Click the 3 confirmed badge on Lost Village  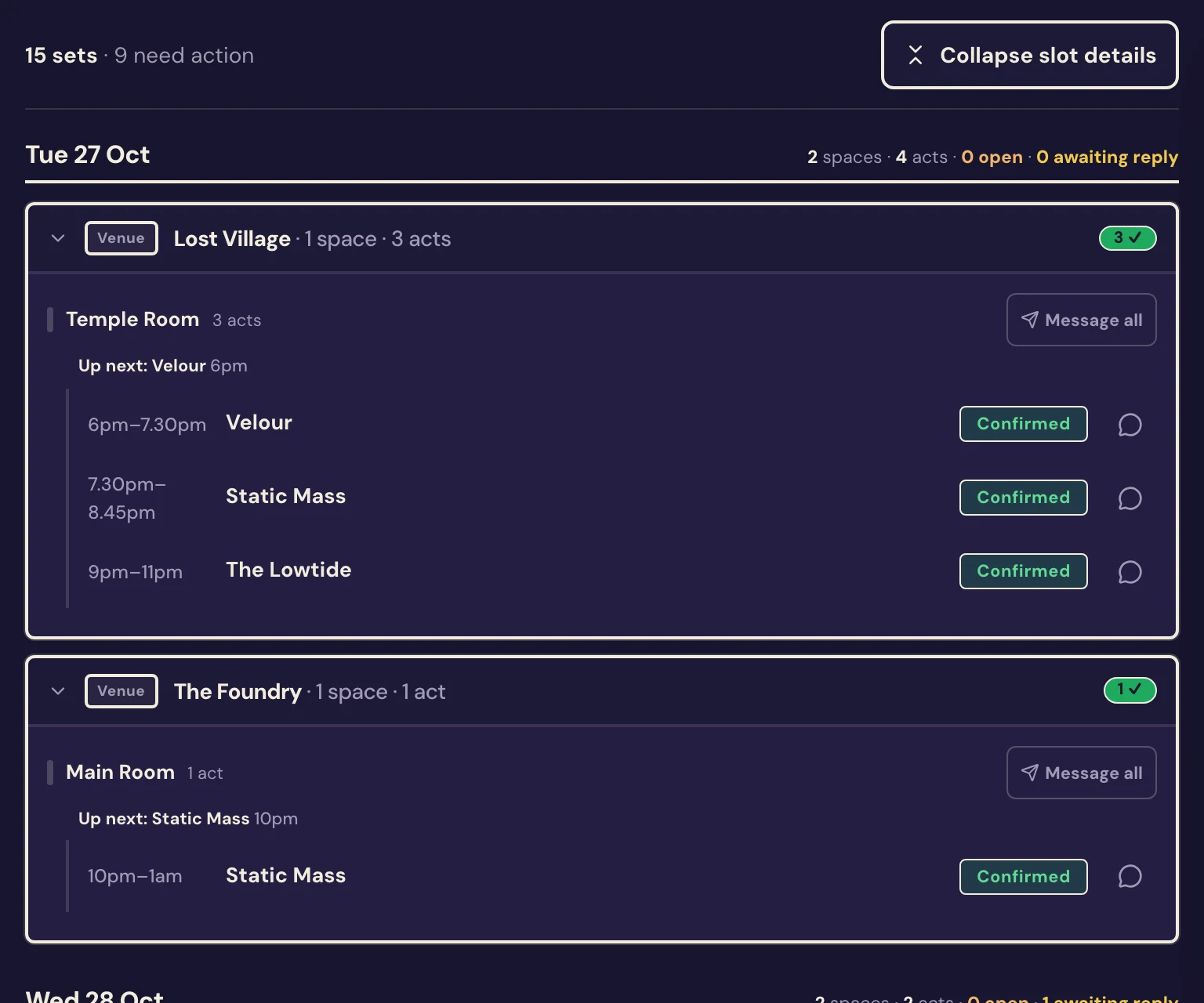(x=1128, y=237)
